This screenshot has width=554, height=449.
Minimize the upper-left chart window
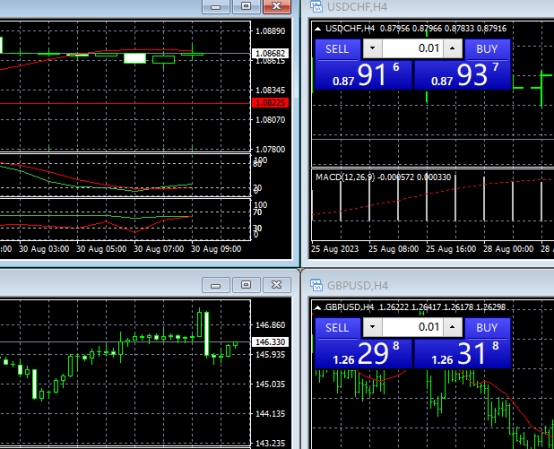216,6
